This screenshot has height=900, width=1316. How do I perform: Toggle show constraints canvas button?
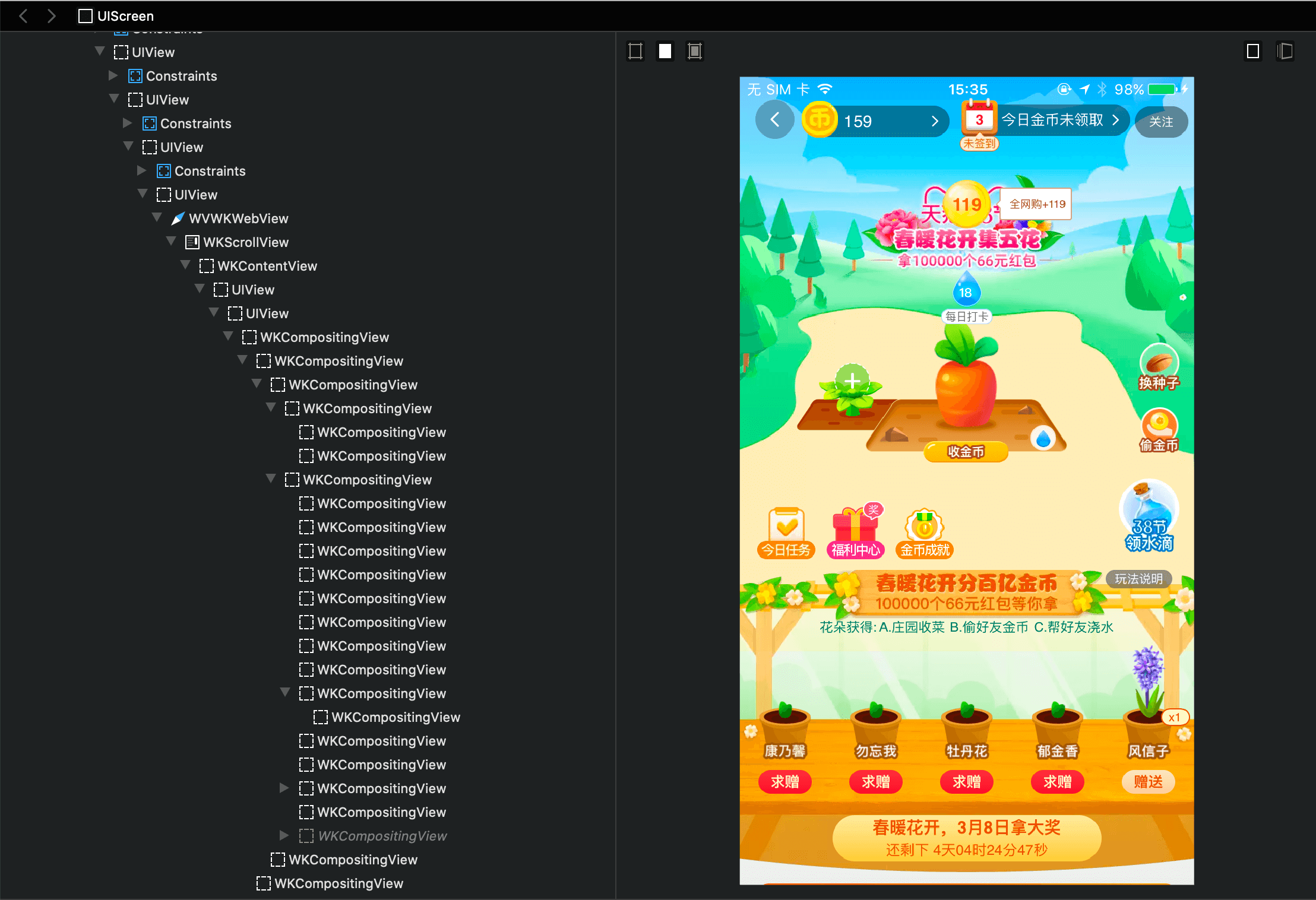[694, 51]
